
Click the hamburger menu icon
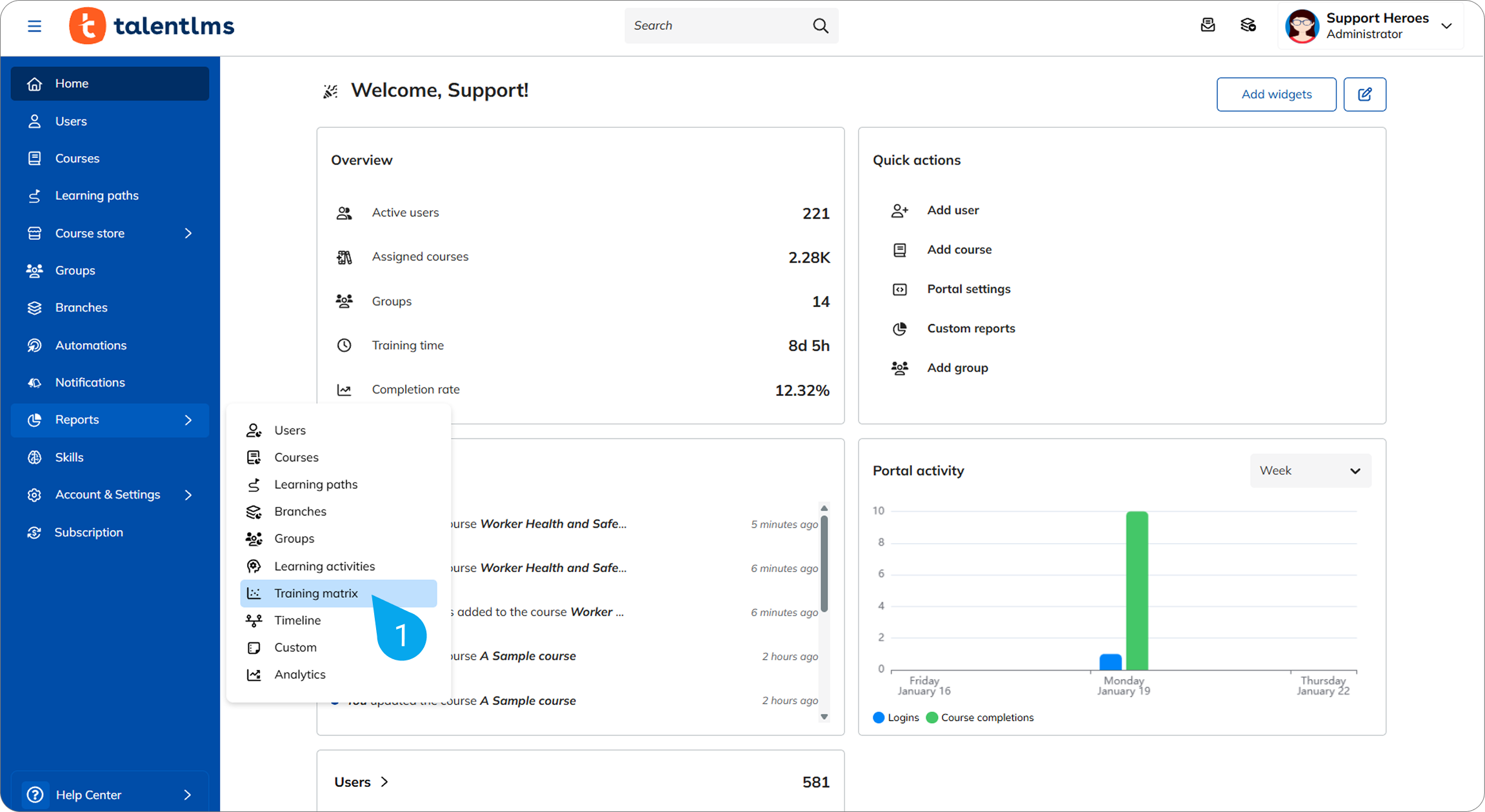34,26
